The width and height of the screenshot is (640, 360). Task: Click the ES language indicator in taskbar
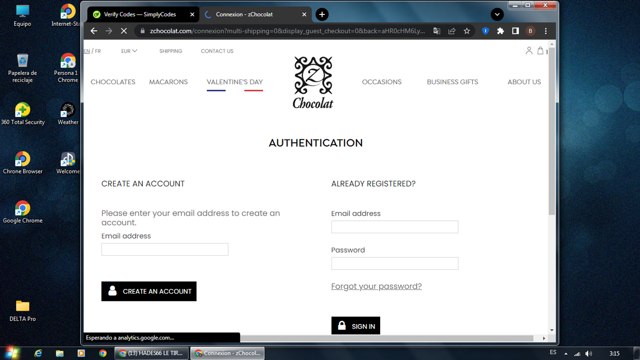pyautogui.click(x=553, y=352)
